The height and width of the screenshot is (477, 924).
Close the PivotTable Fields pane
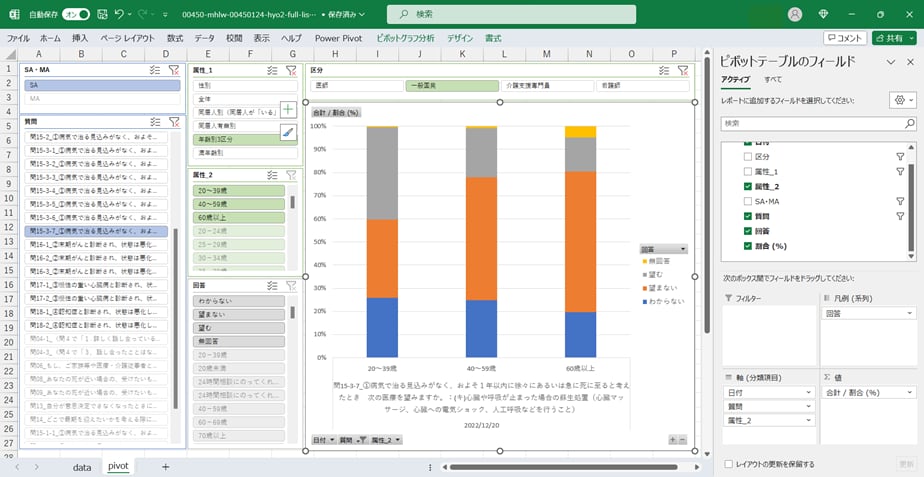click(x=908, y=61)
